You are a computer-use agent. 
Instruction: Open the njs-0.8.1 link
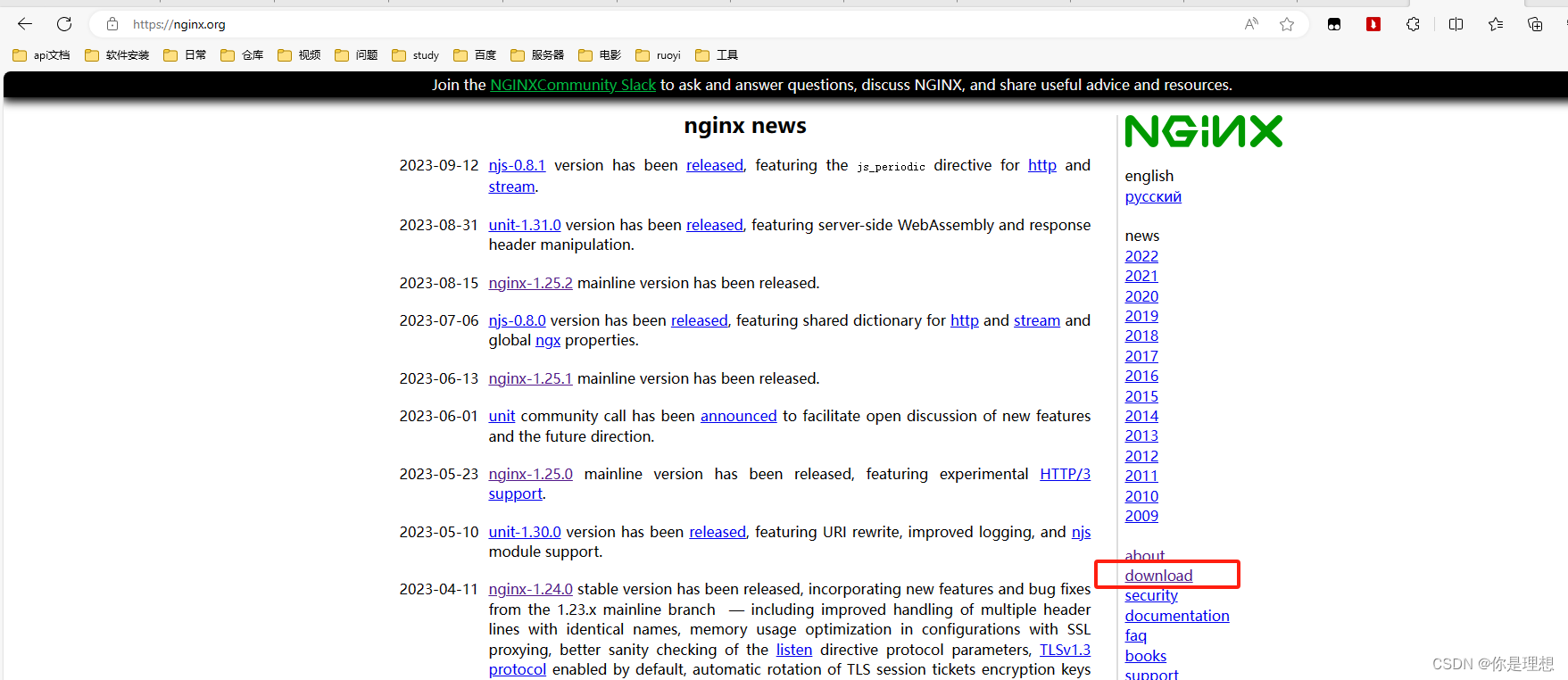517,165
